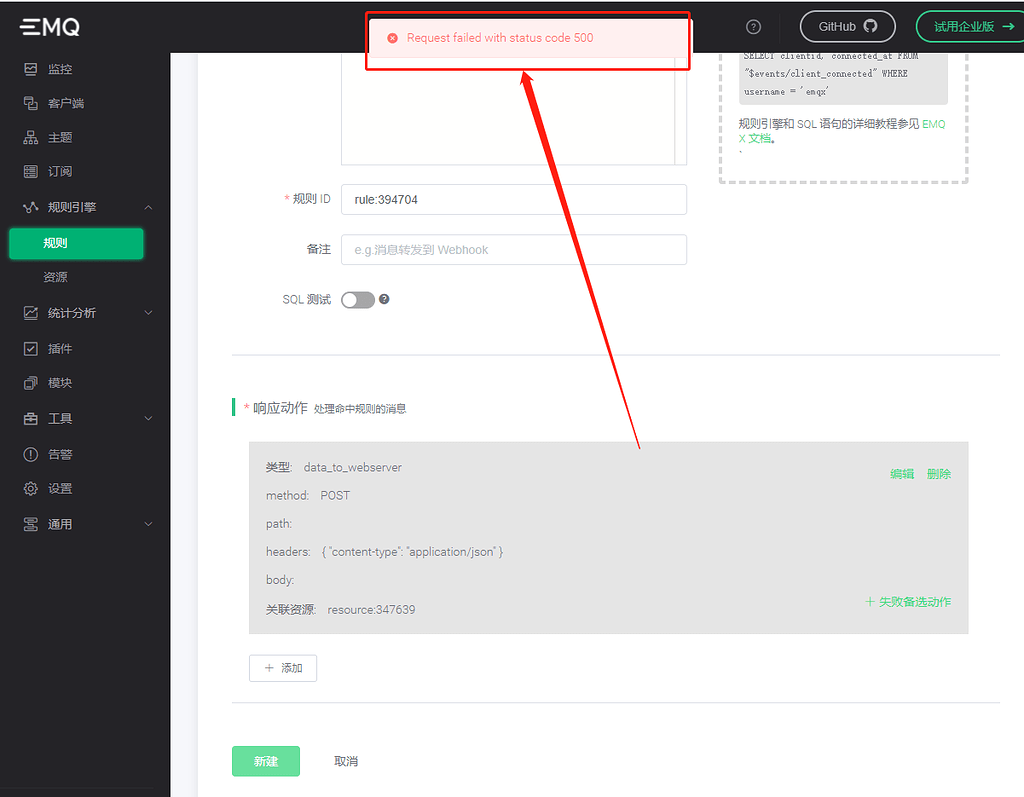Click the 添加 add action button
Viewport: 1024px width, 797px height.
(283, 668)
